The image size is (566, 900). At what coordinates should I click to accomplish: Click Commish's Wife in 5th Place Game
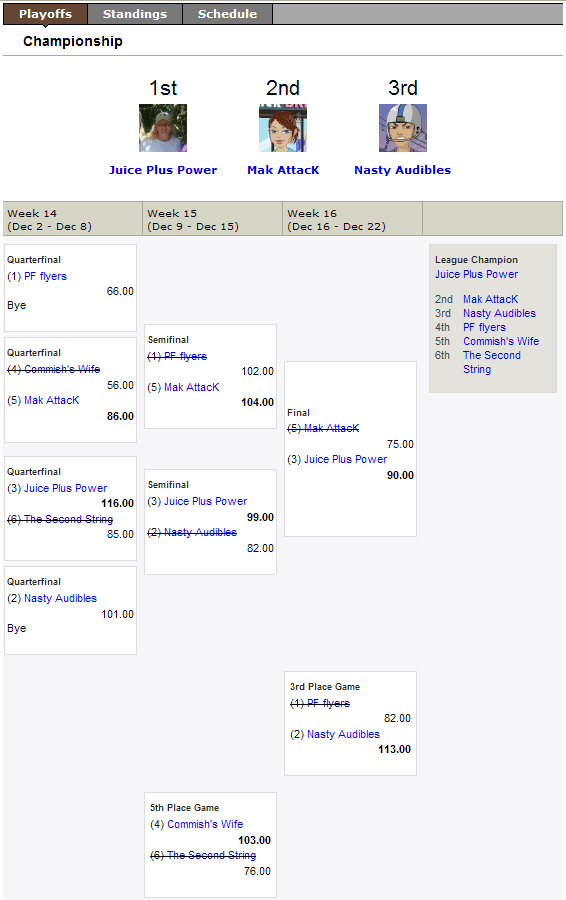tap(205, 824)
